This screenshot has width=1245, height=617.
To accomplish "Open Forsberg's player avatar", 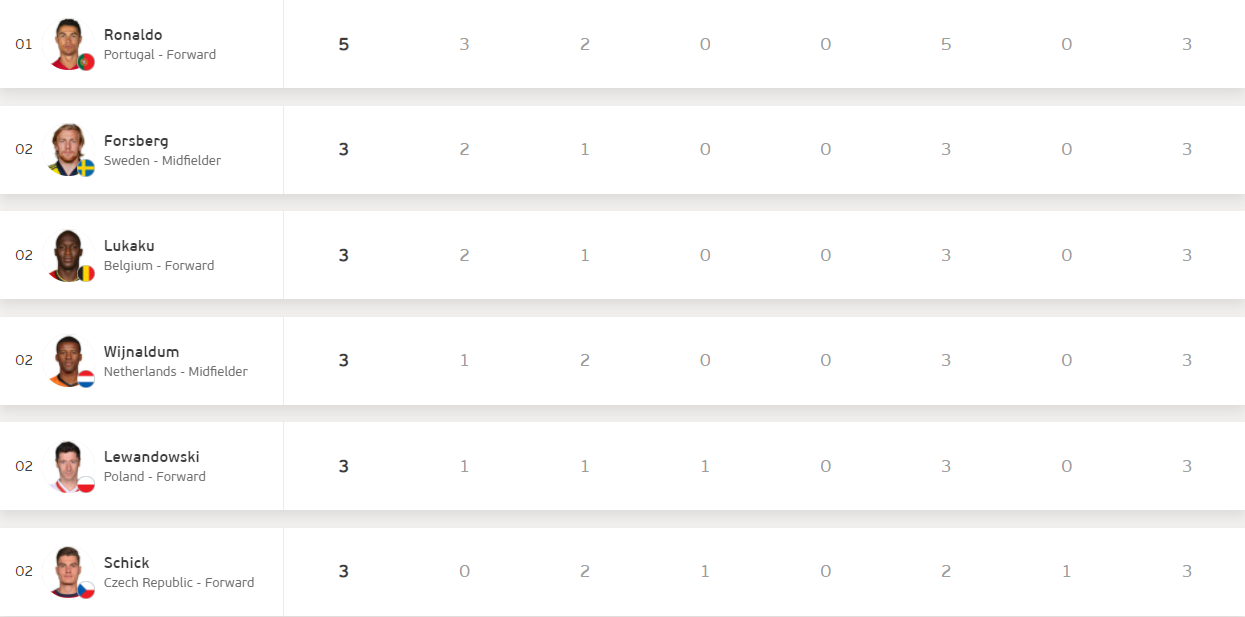I will pos(69,150).
